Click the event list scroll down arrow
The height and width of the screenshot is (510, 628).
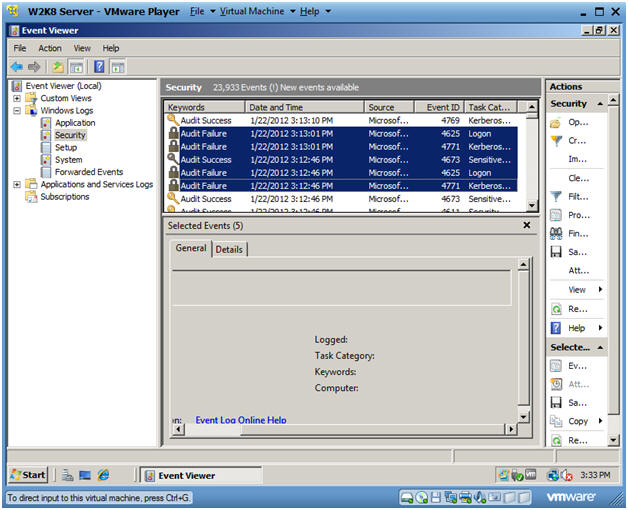tap(531, 206)
